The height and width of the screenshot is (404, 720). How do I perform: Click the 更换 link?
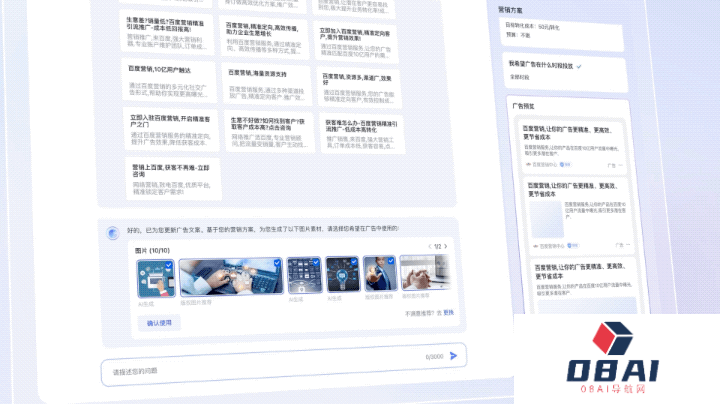(x=449, y=313)
